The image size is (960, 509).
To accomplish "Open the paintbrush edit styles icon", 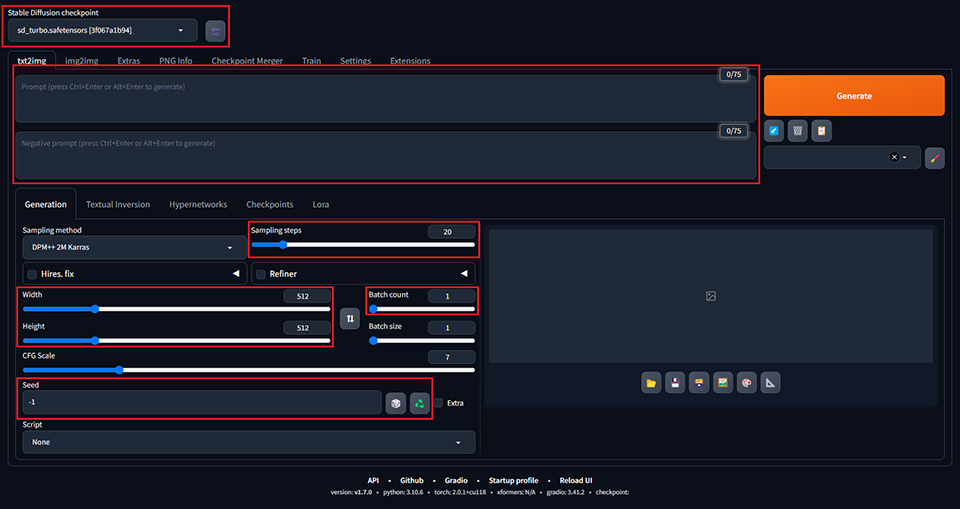I will coord(934,158).
